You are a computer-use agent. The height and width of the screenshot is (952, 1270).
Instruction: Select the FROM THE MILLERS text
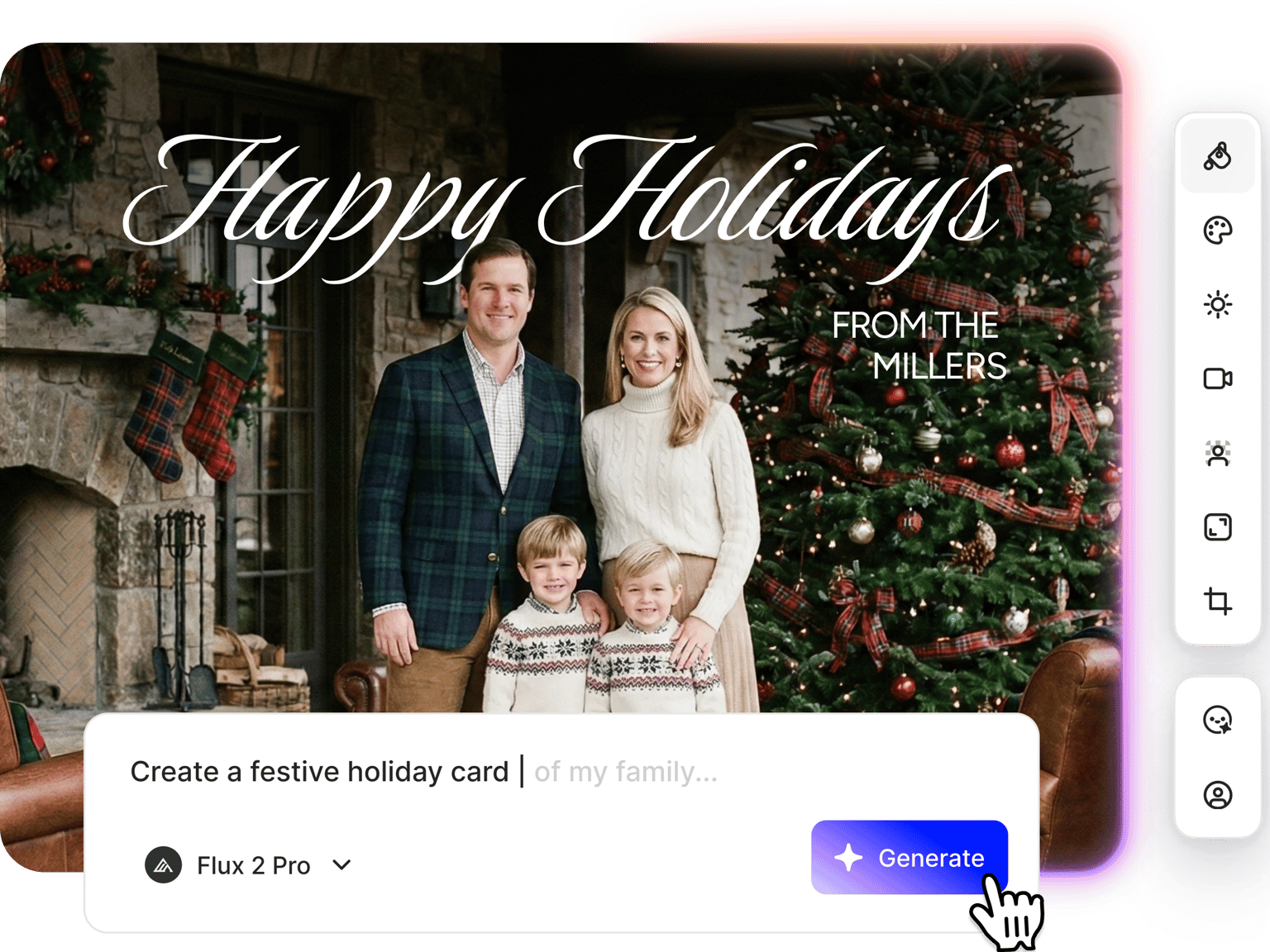(919, 345)
